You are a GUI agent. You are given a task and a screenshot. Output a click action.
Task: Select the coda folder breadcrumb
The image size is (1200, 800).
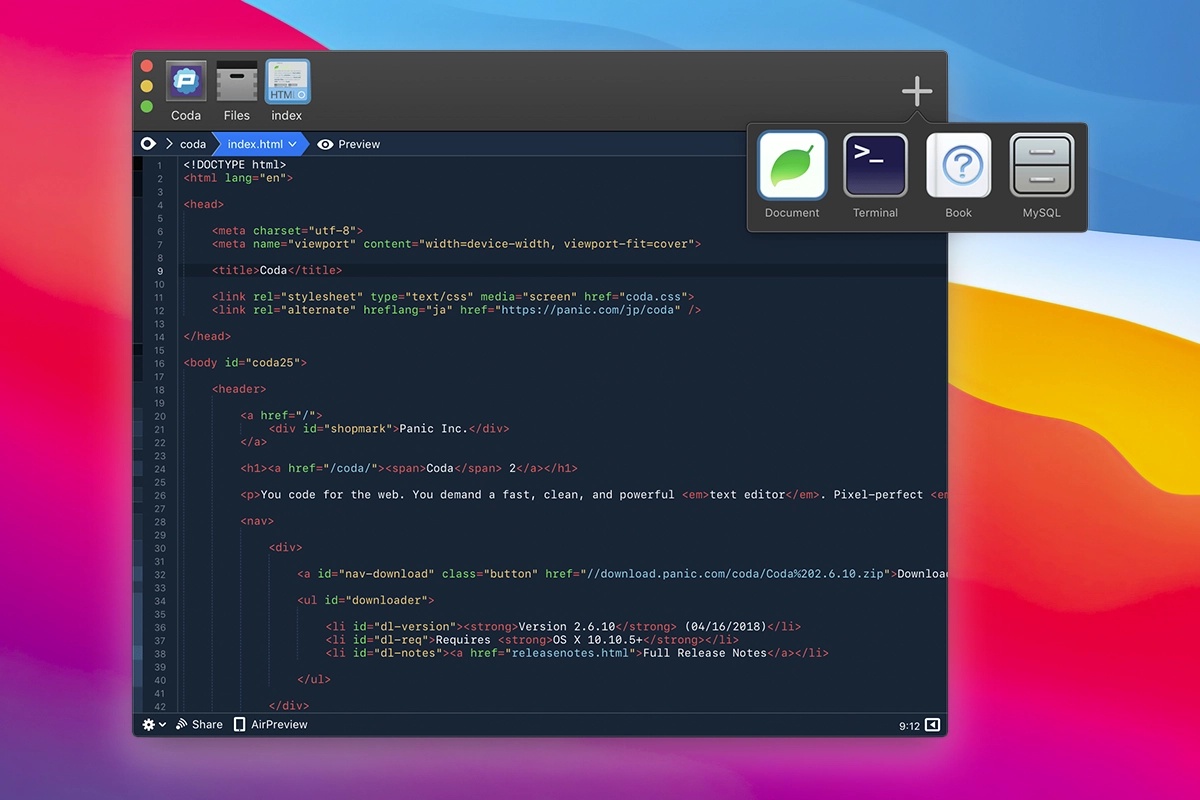pos(193,144)
